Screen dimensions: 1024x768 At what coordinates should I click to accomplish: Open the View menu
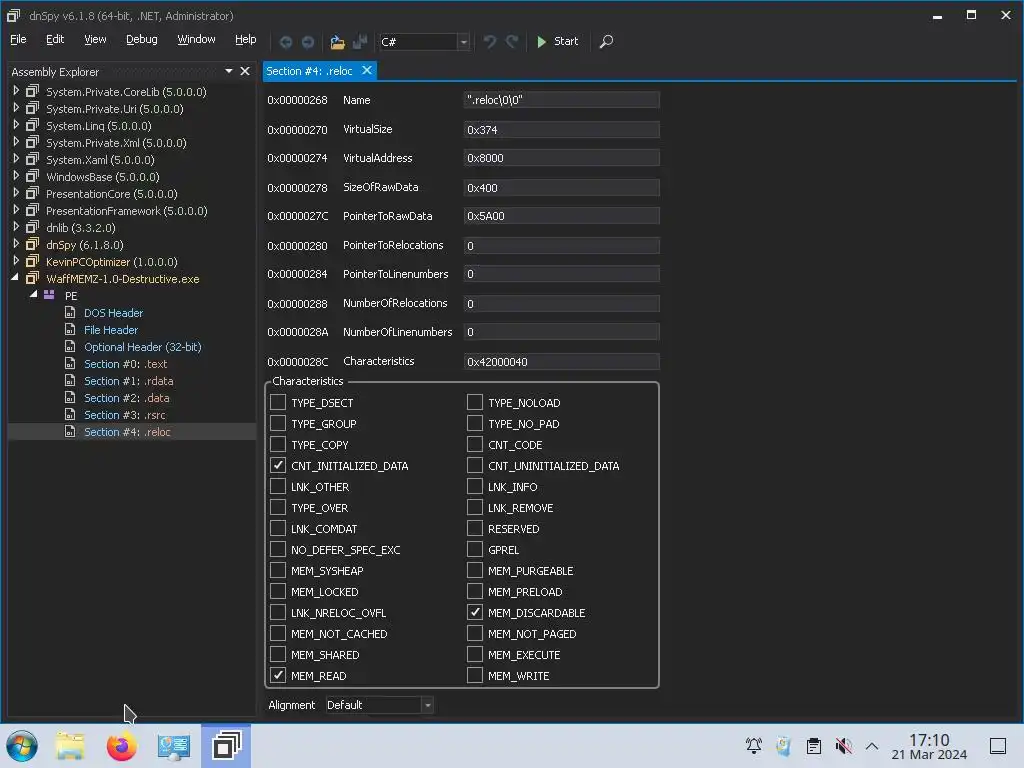click(95, 39)
